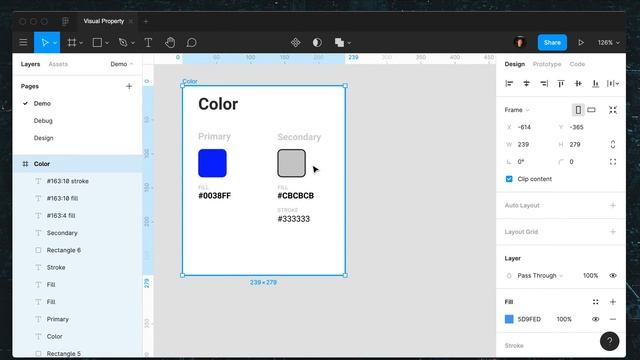The height and width of the screenshot is (360, 640).
Task: Open the user avatar
Action: 520,42
